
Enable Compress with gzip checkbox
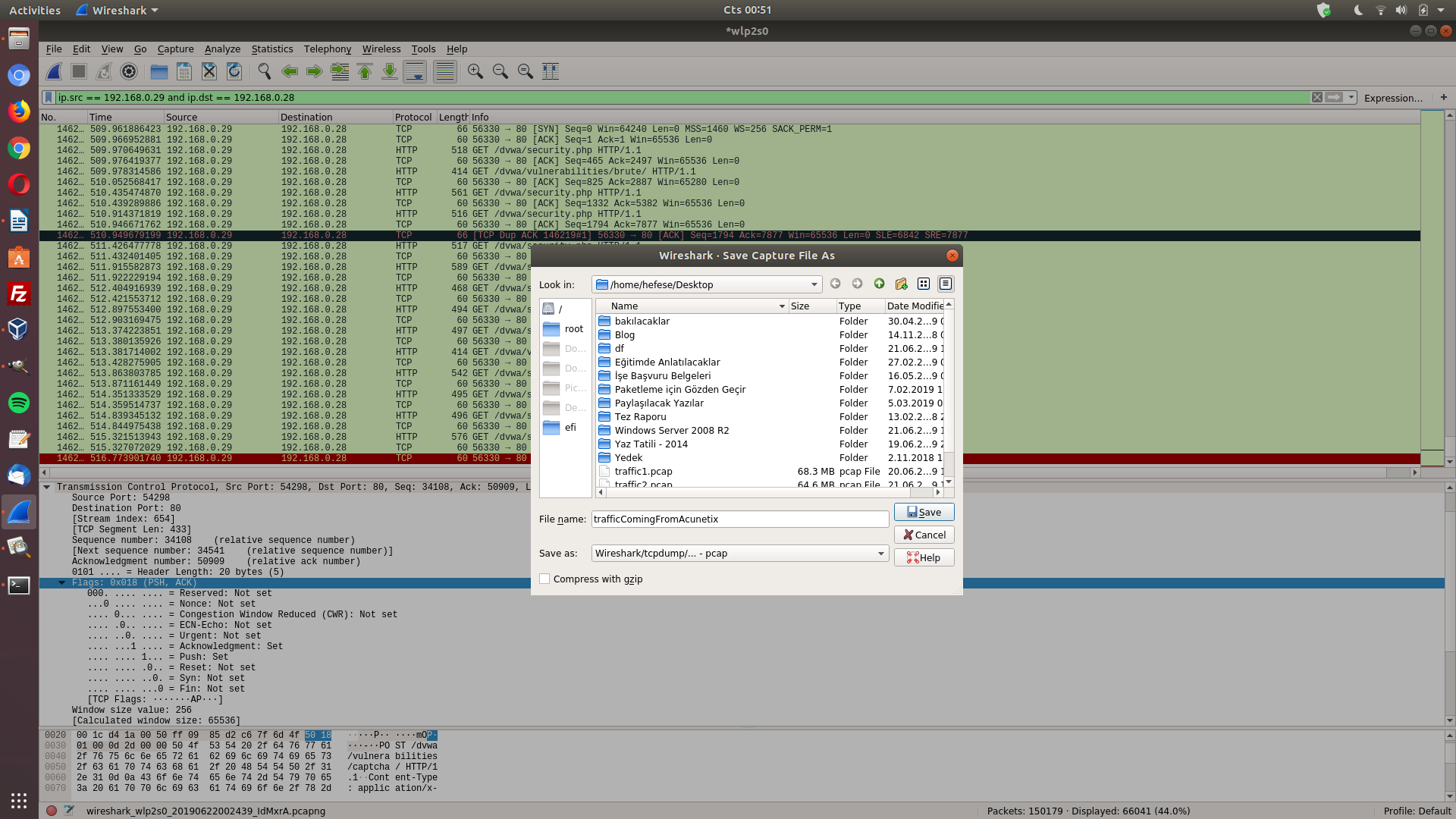[x=544, y=579]
